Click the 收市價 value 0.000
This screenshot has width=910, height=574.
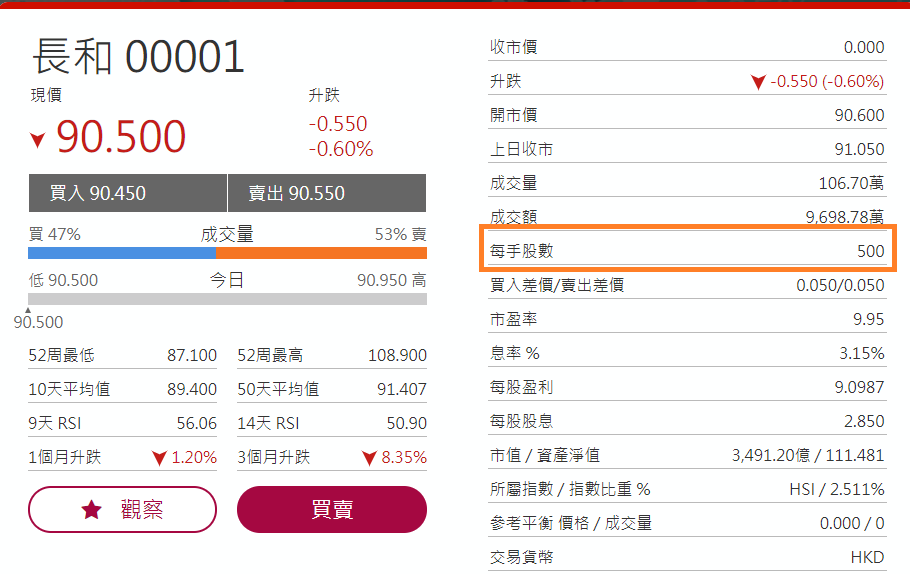(864, 47)
